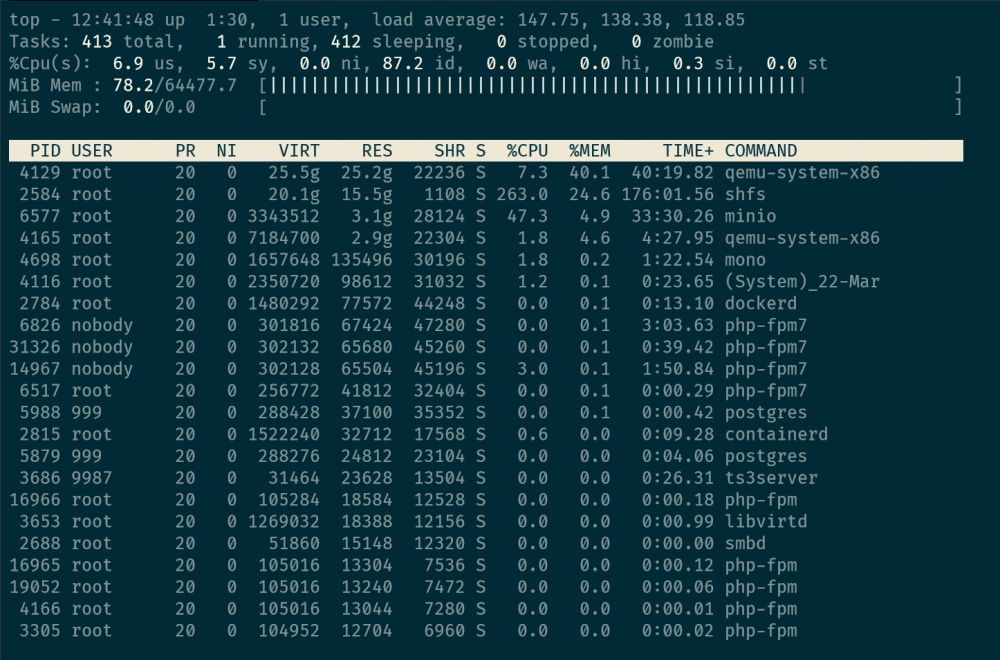Viewport: 1000px width, 660px height.
Task: Select the minio process name
Action: click(x=750, y=216)
